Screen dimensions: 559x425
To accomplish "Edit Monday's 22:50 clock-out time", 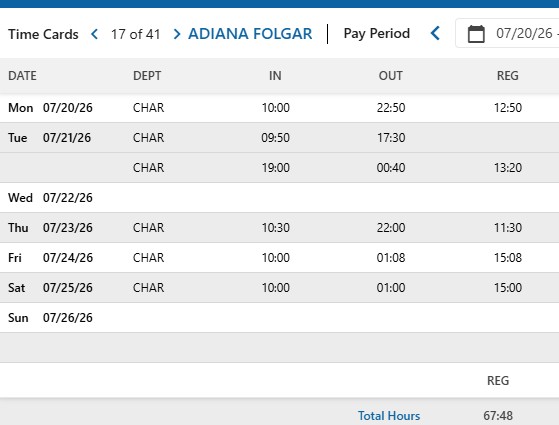I will (391, 108).
